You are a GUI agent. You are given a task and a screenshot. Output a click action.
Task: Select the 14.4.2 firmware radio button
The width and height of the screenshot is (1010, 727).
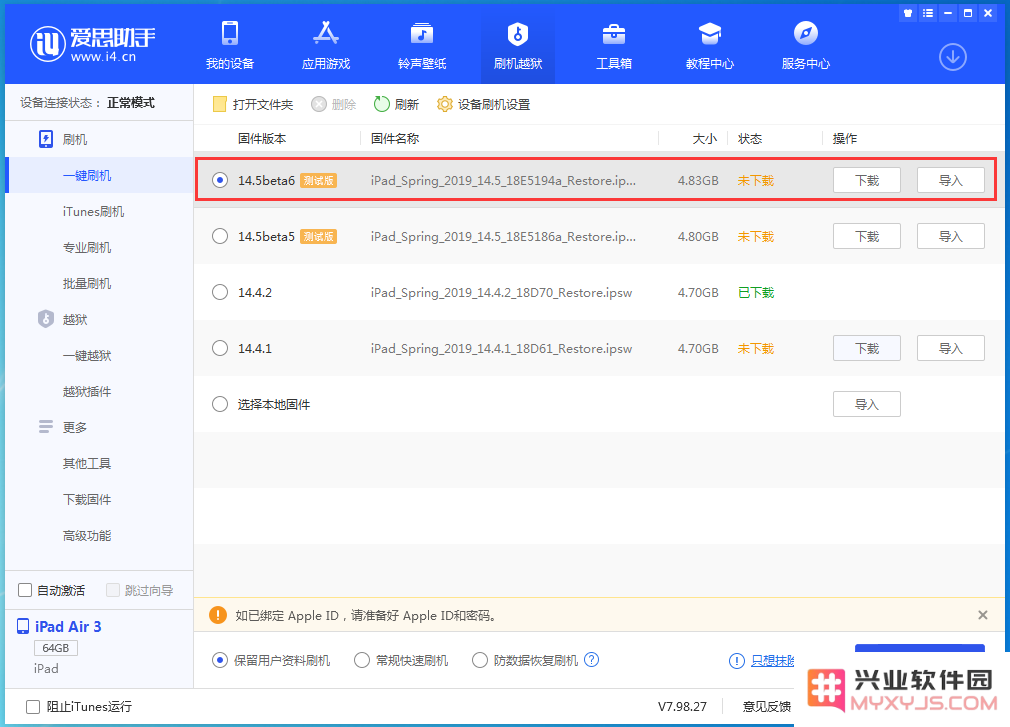click(x=220, y=292)
